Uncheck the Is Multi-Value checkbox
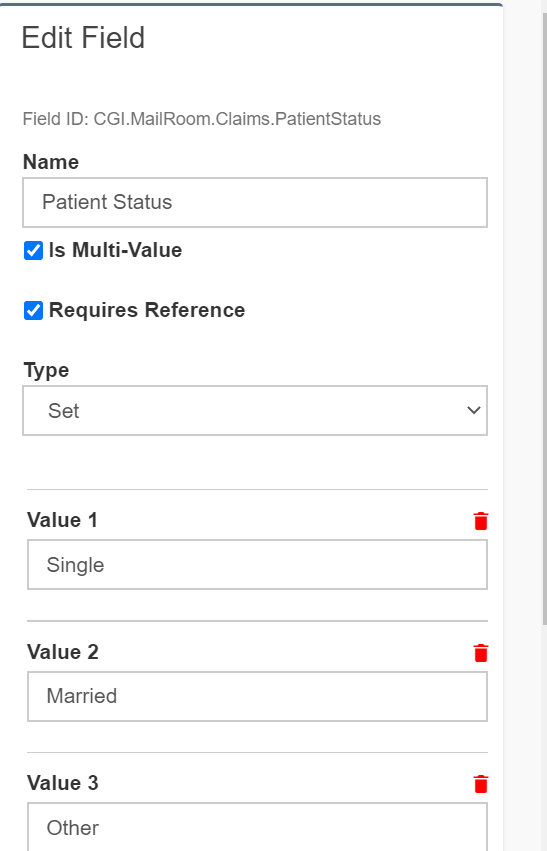The height and width of the screenshot is (851, 547). (33, 251)
